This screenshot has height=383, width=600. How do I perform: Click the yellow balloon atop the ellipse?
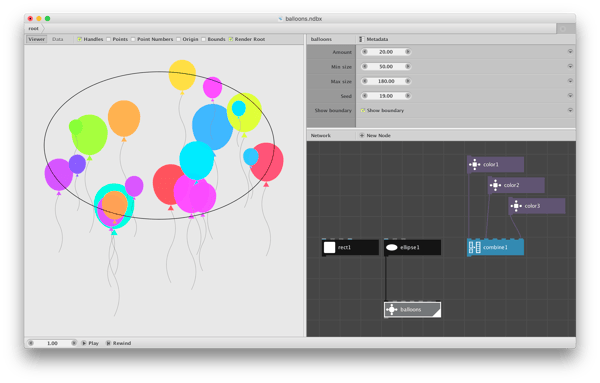tap(182, 75)
